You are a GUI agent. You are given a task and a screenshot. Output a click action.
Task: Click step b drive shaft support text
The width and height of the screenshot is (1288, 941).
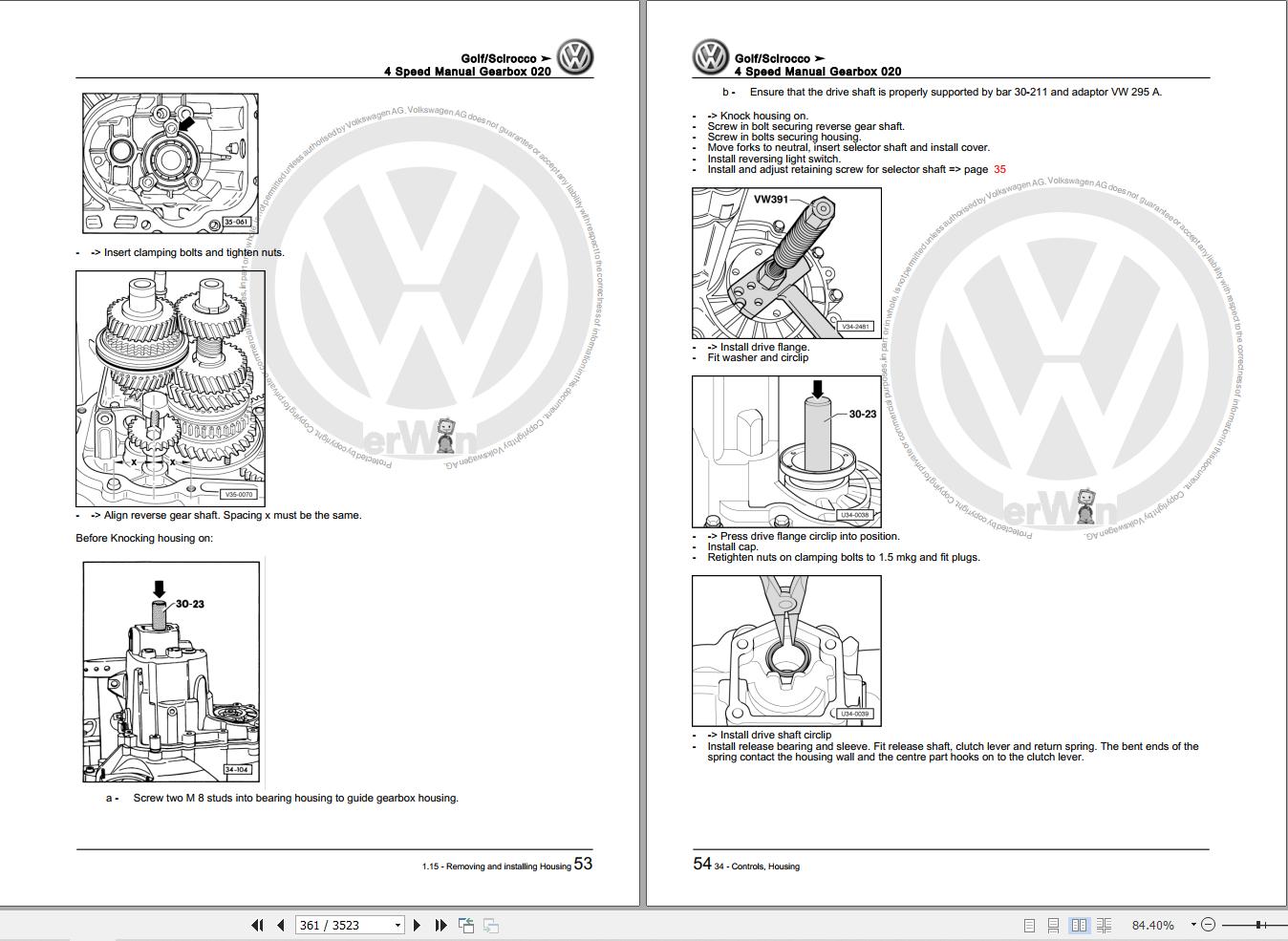[x=955, y=92]
